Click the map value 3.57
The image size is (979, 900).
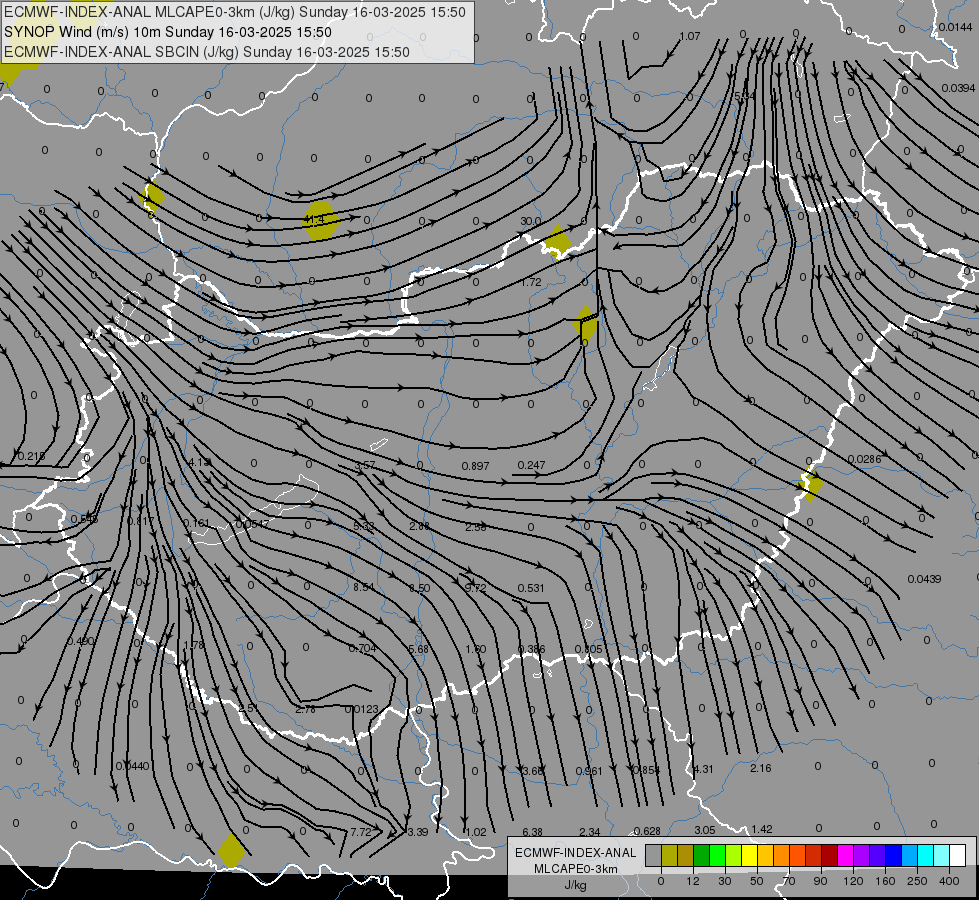[x=365, y=465]
